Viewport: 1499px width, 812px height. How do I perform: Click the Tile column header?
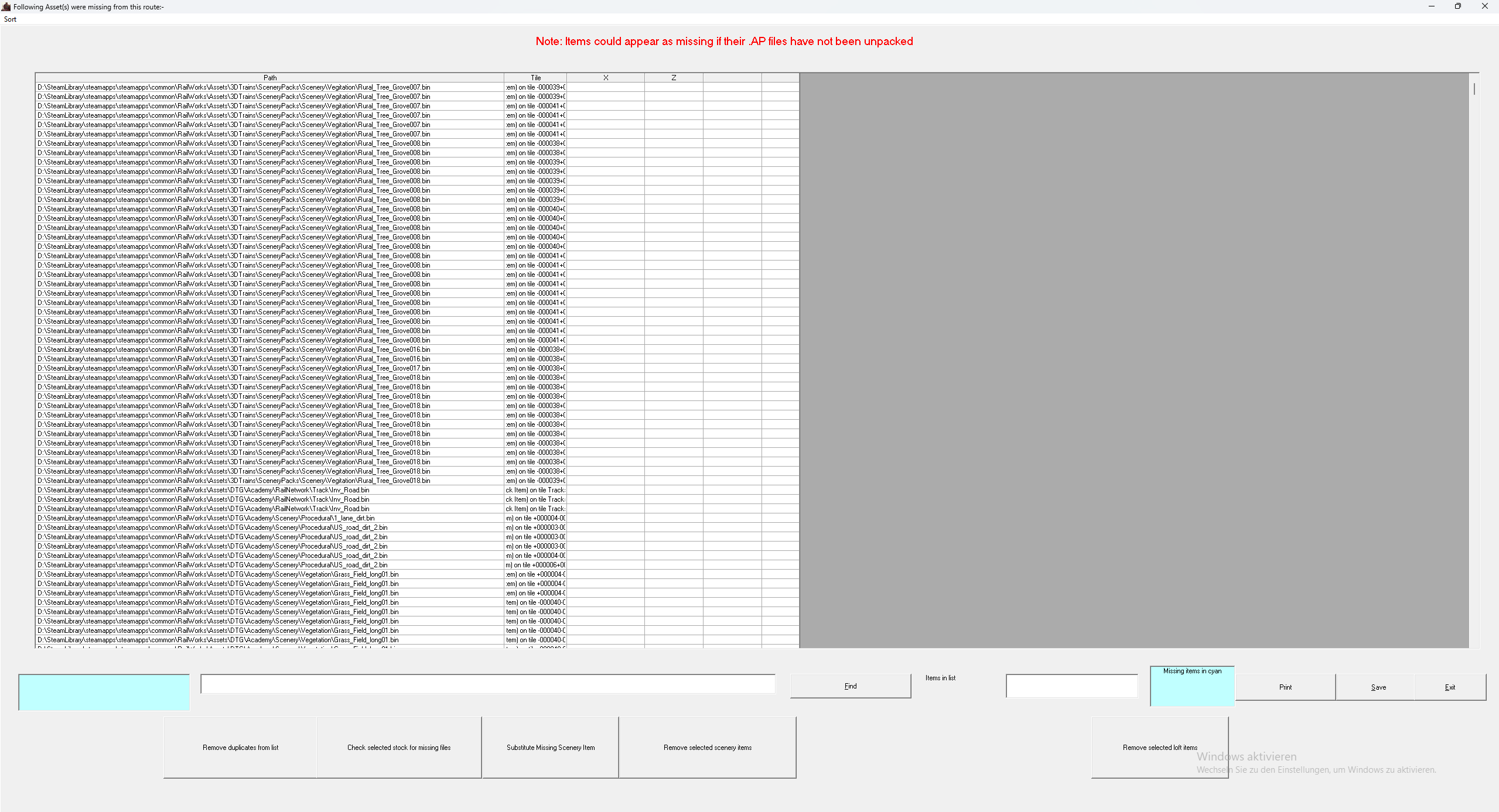coord(535,78)
